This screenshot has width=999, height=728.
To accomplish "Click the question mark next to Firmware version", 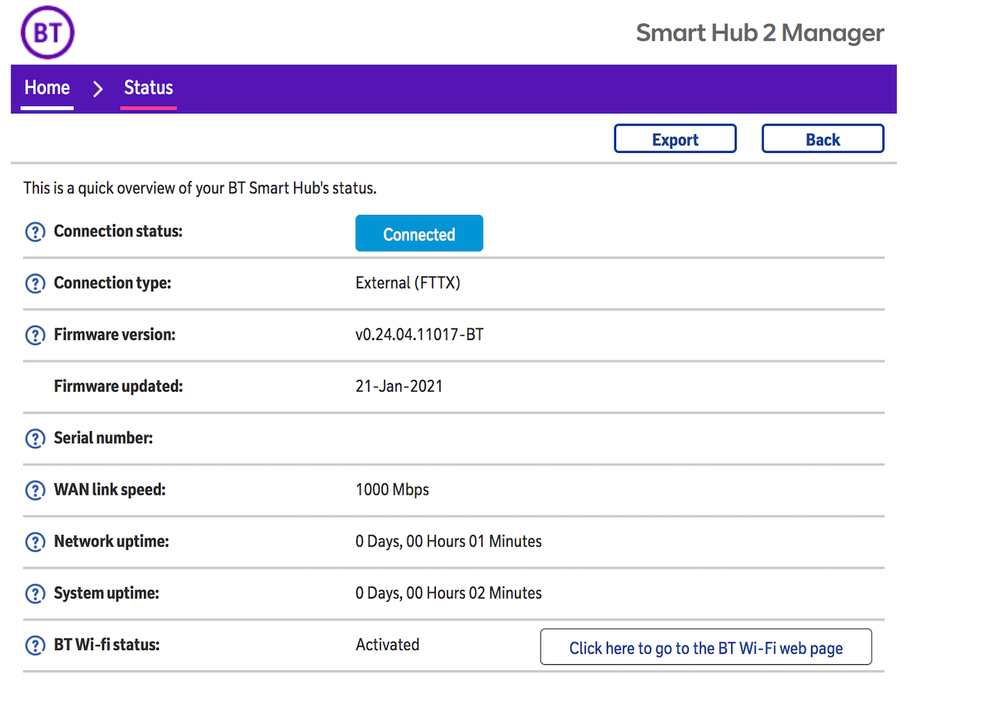I will [35, 336].
